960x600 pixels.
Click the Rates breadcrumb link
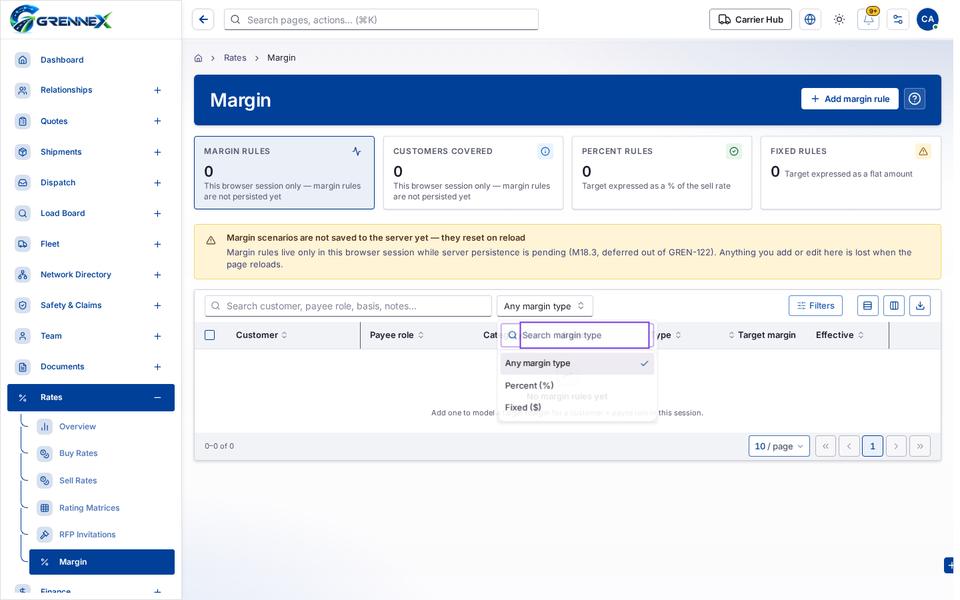coord(235,58)
